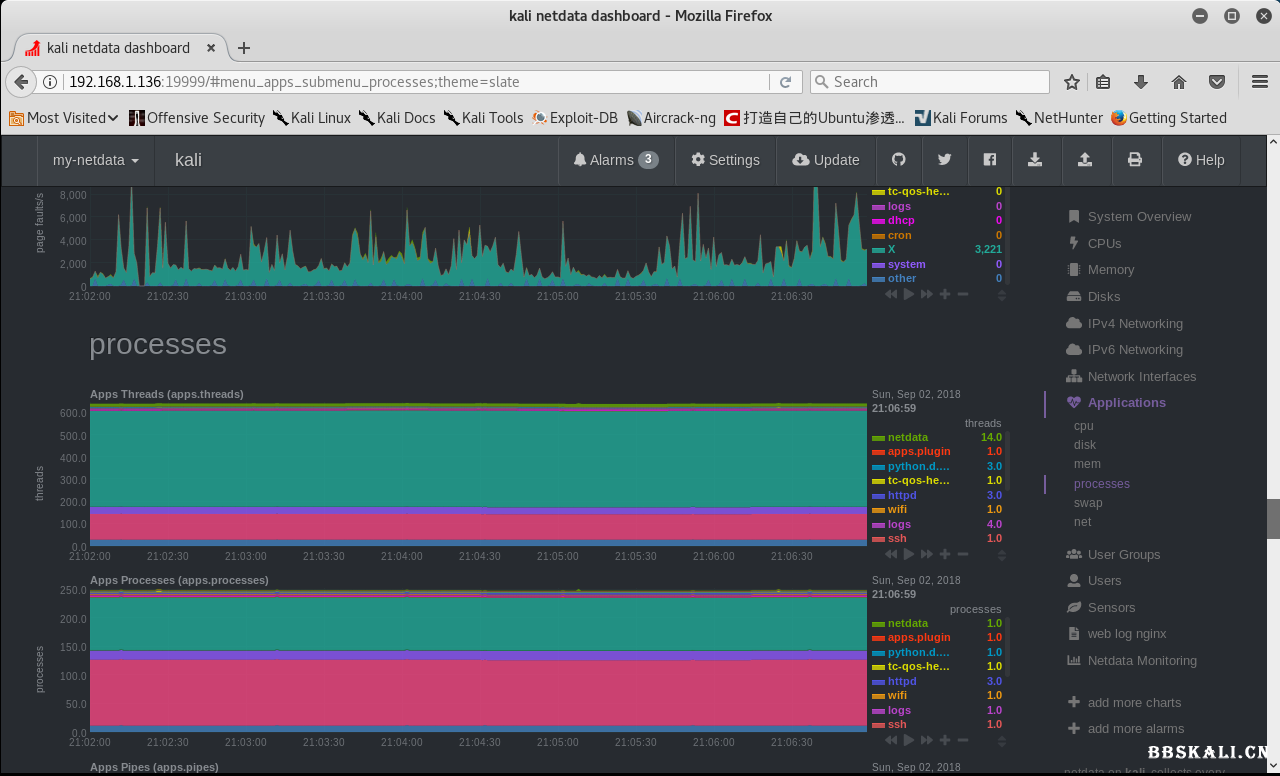Image resolution: width=1280 pixels, height=776 pixels.
Task: Click the download snapshot icon
Action: (1035, 160)
